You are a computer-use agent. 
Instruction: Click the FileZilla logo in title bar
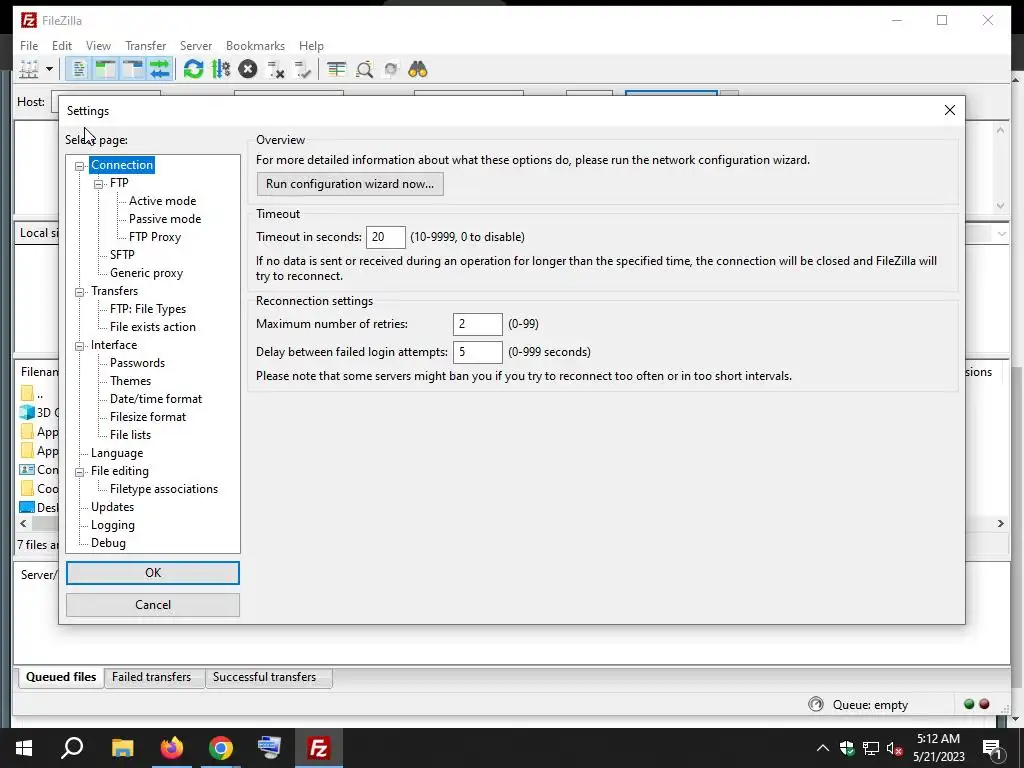pyautogui.click(x=28, y=20)
